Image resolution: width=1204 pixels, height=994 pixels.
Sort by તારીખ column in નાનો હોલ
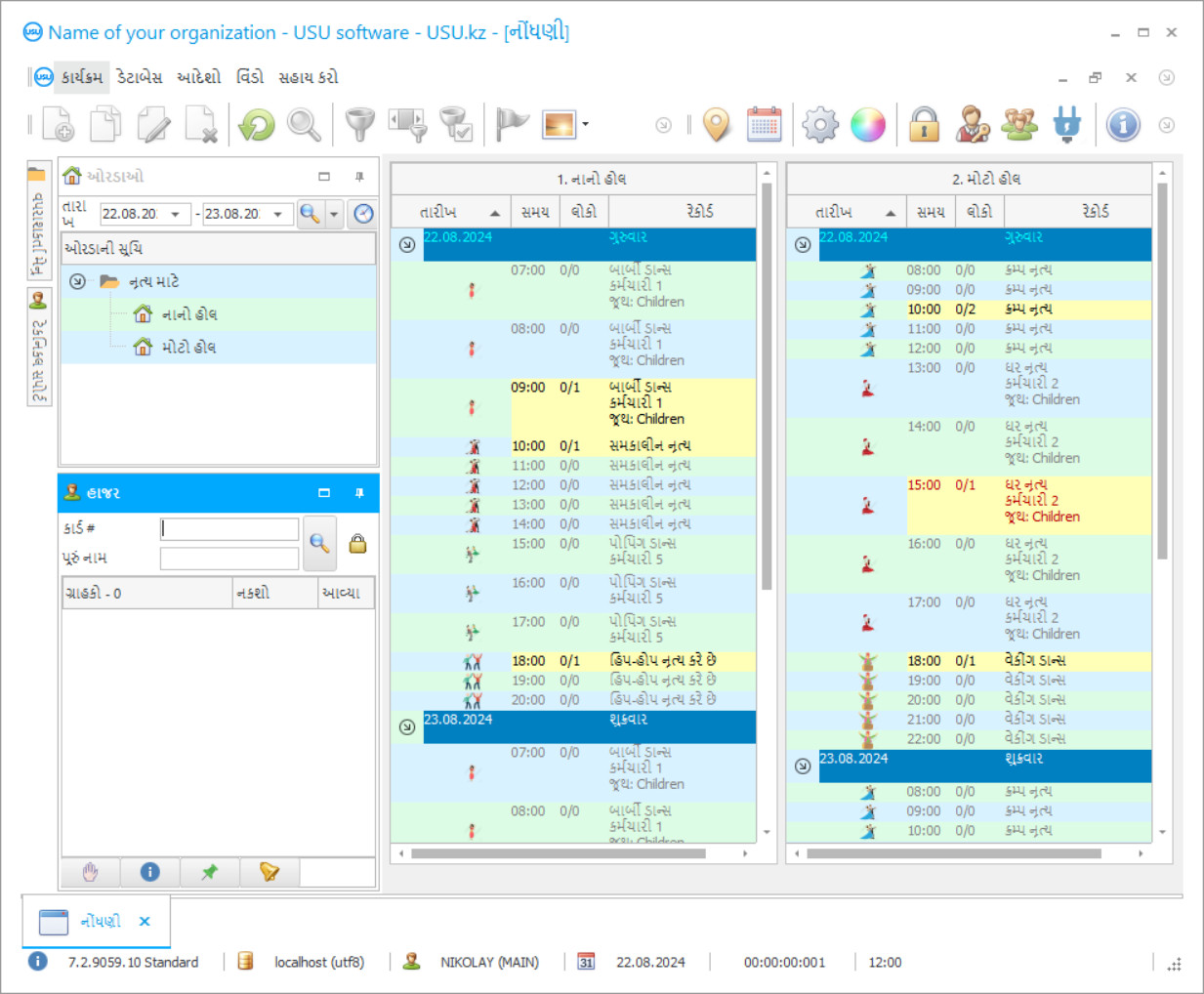pos(450,212)
